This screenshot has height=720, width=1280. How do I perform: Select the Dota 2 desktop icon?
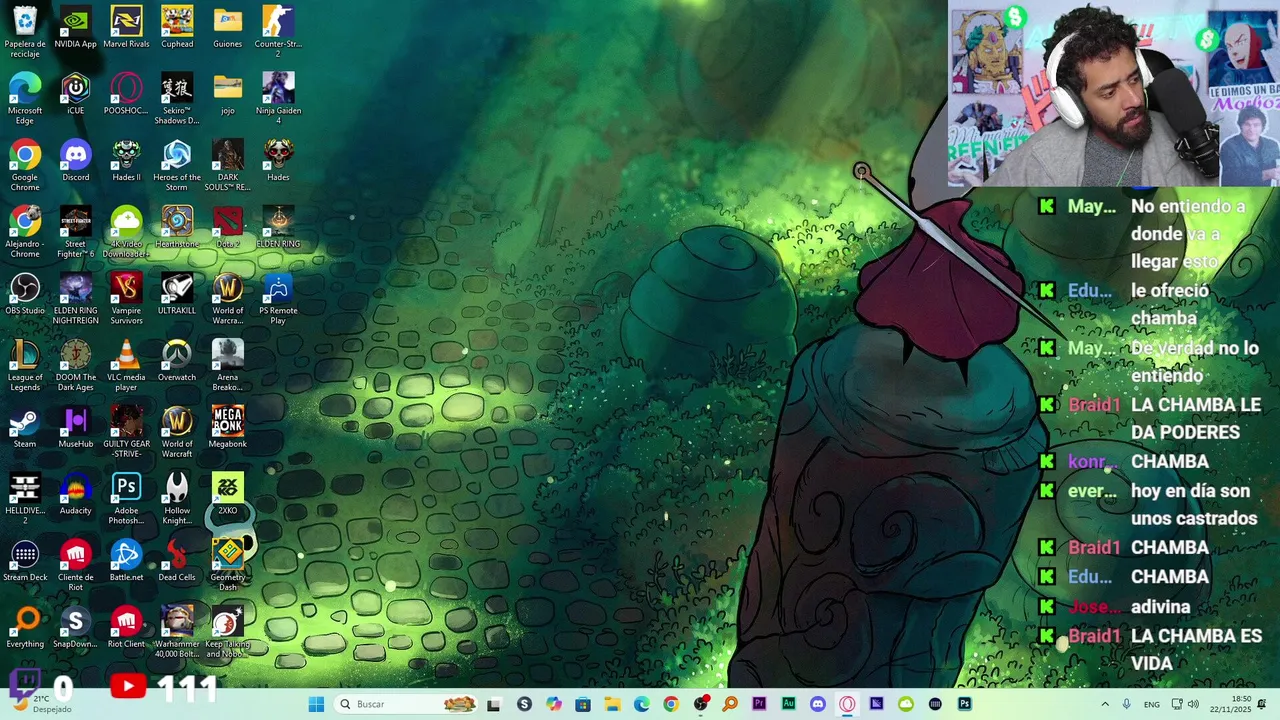(x=228, y=228)
